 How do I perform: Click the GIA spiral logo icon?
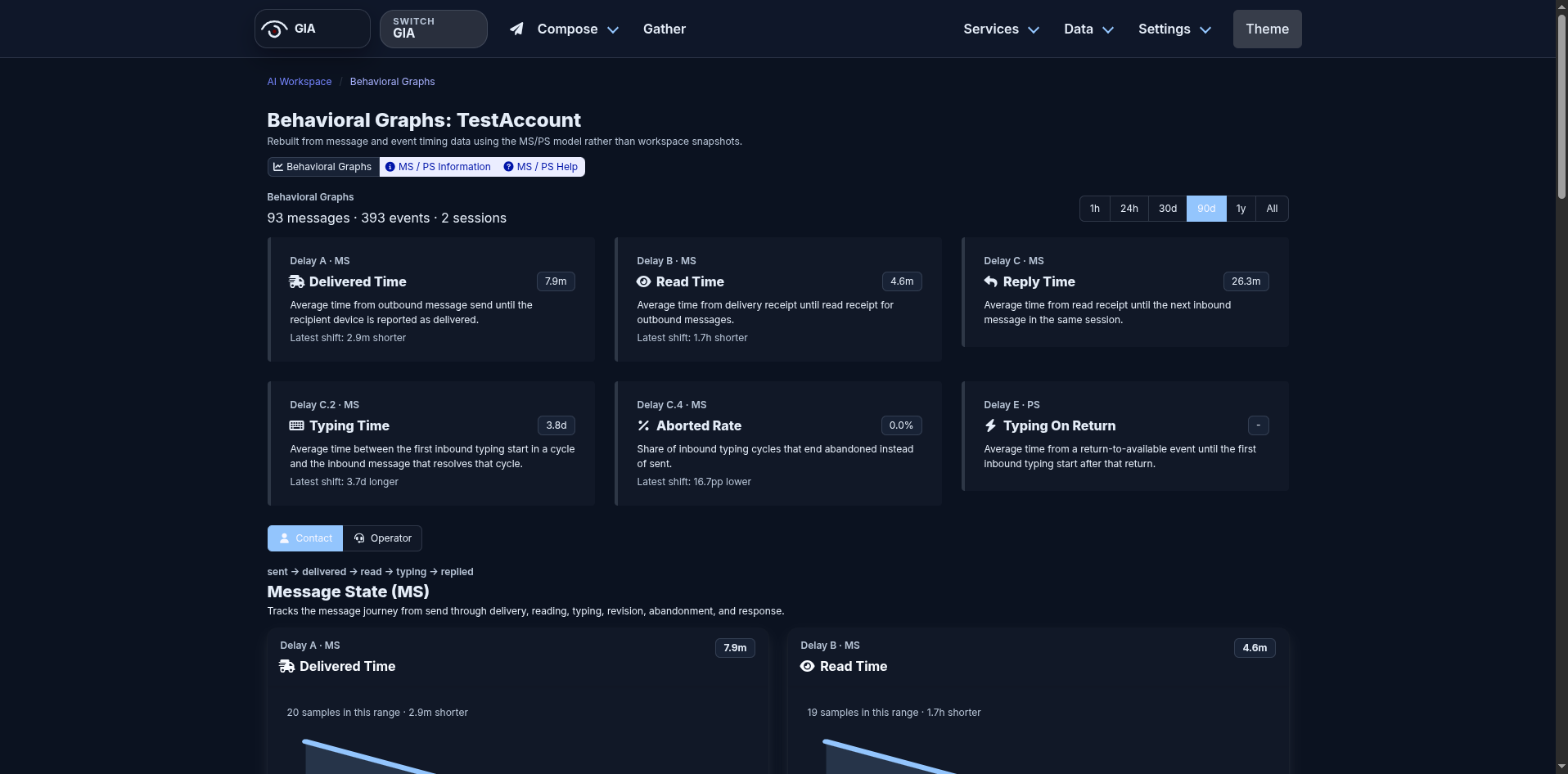click(273, 28)
